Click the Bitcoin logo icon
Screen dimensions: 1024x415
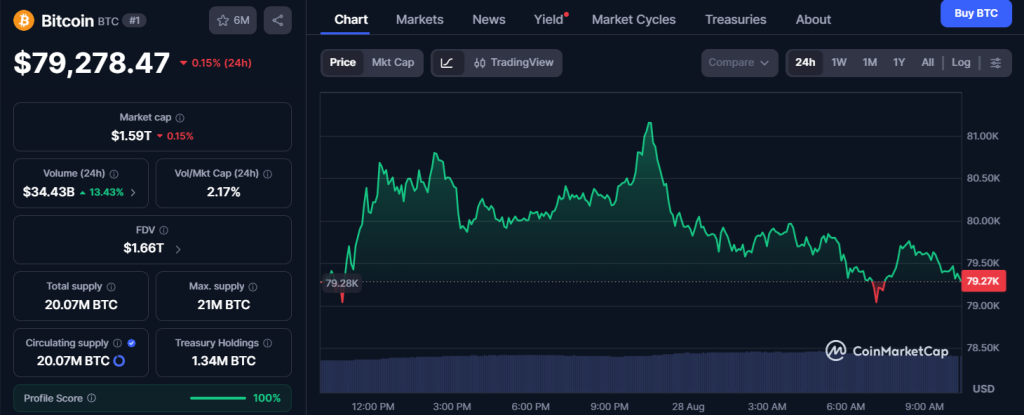pyautogui.click(x=24, y=20)
